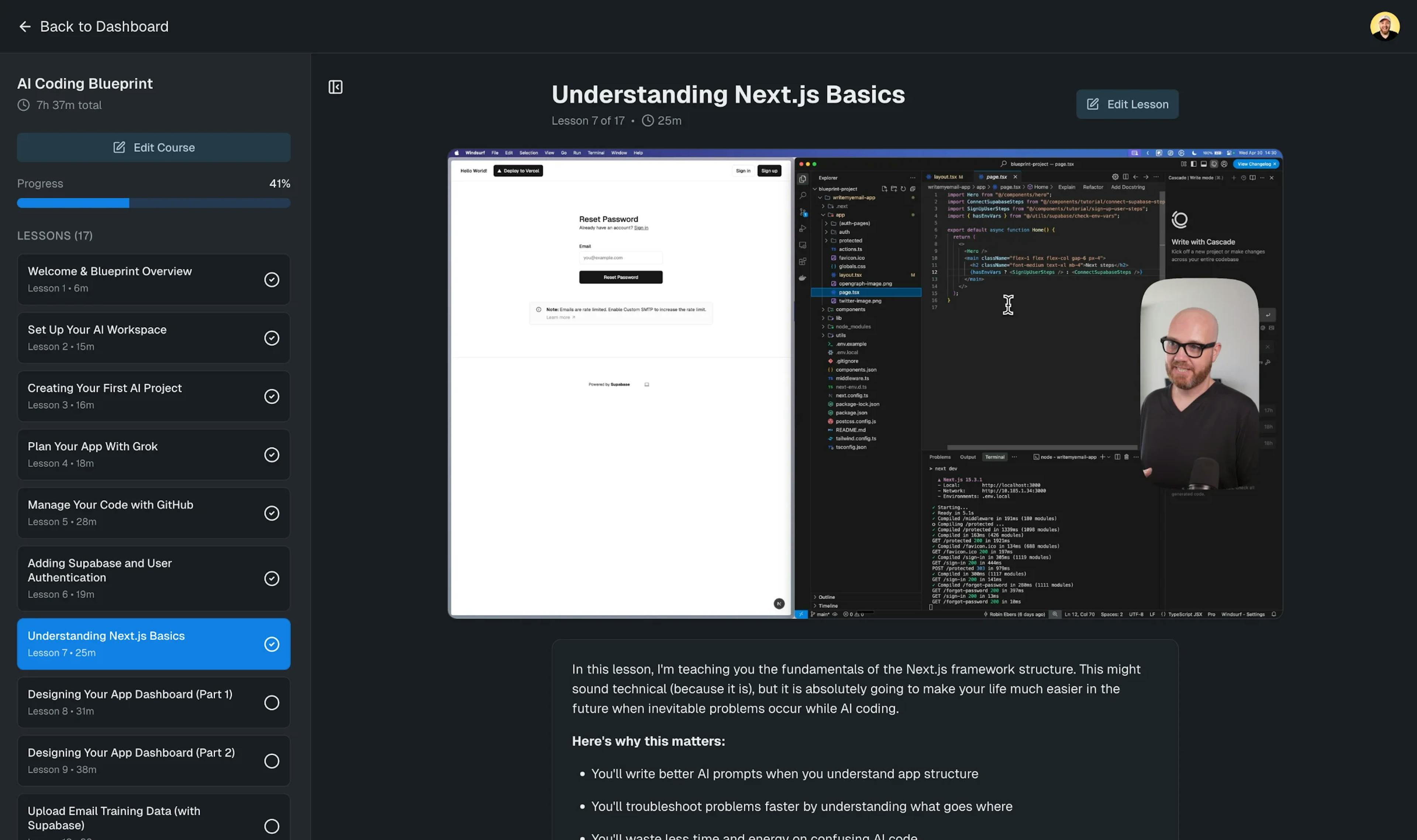Click the Edit Course button
The image size is (1417, 840).
tap(154, 147)
